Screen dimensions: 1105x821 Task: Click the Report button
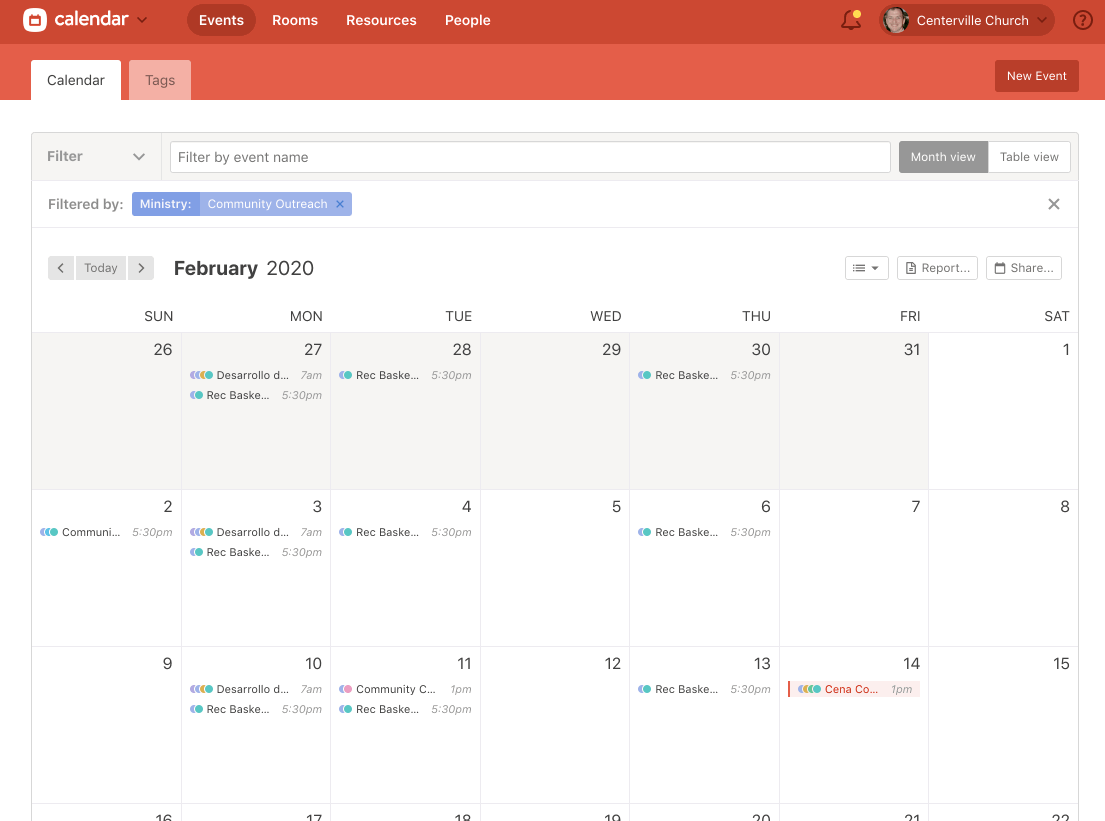coord(936,268)
